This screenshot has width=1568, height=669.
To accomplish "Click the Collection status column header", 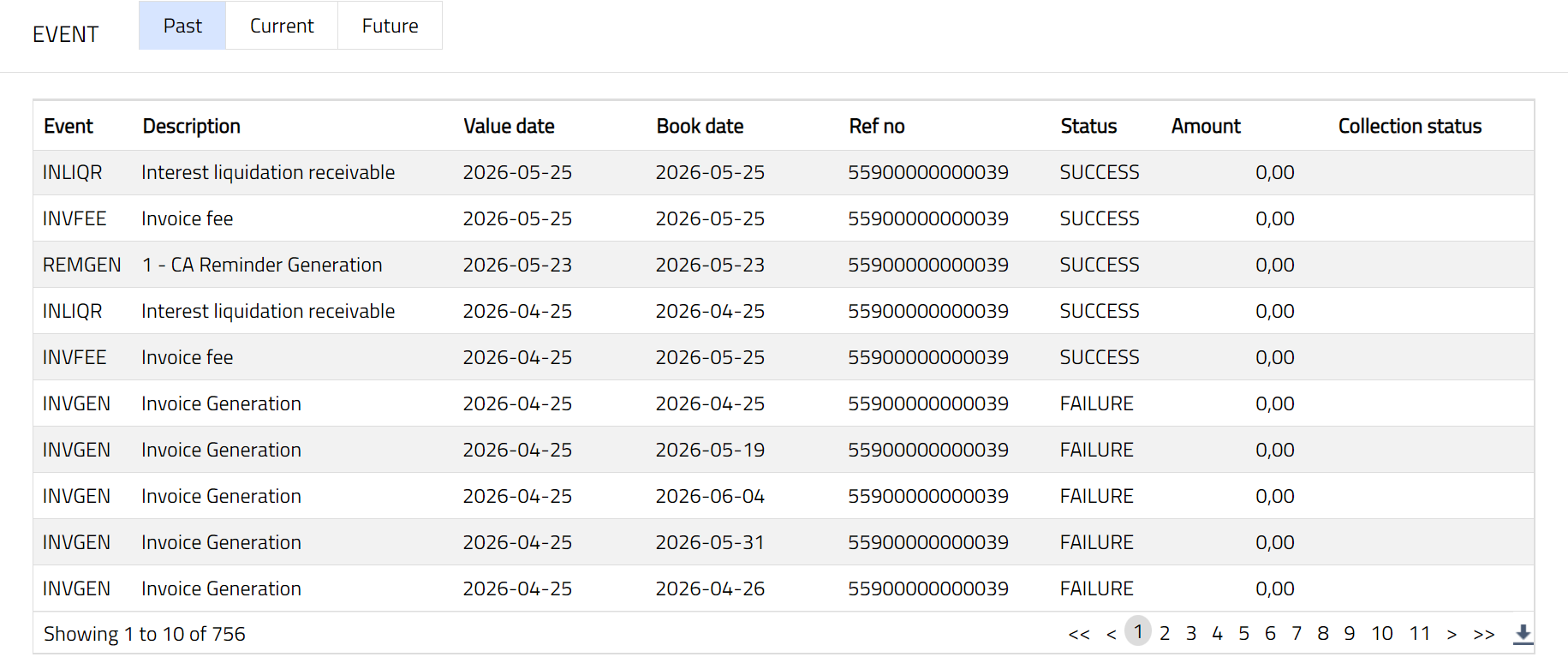I will click(1410, 126).
